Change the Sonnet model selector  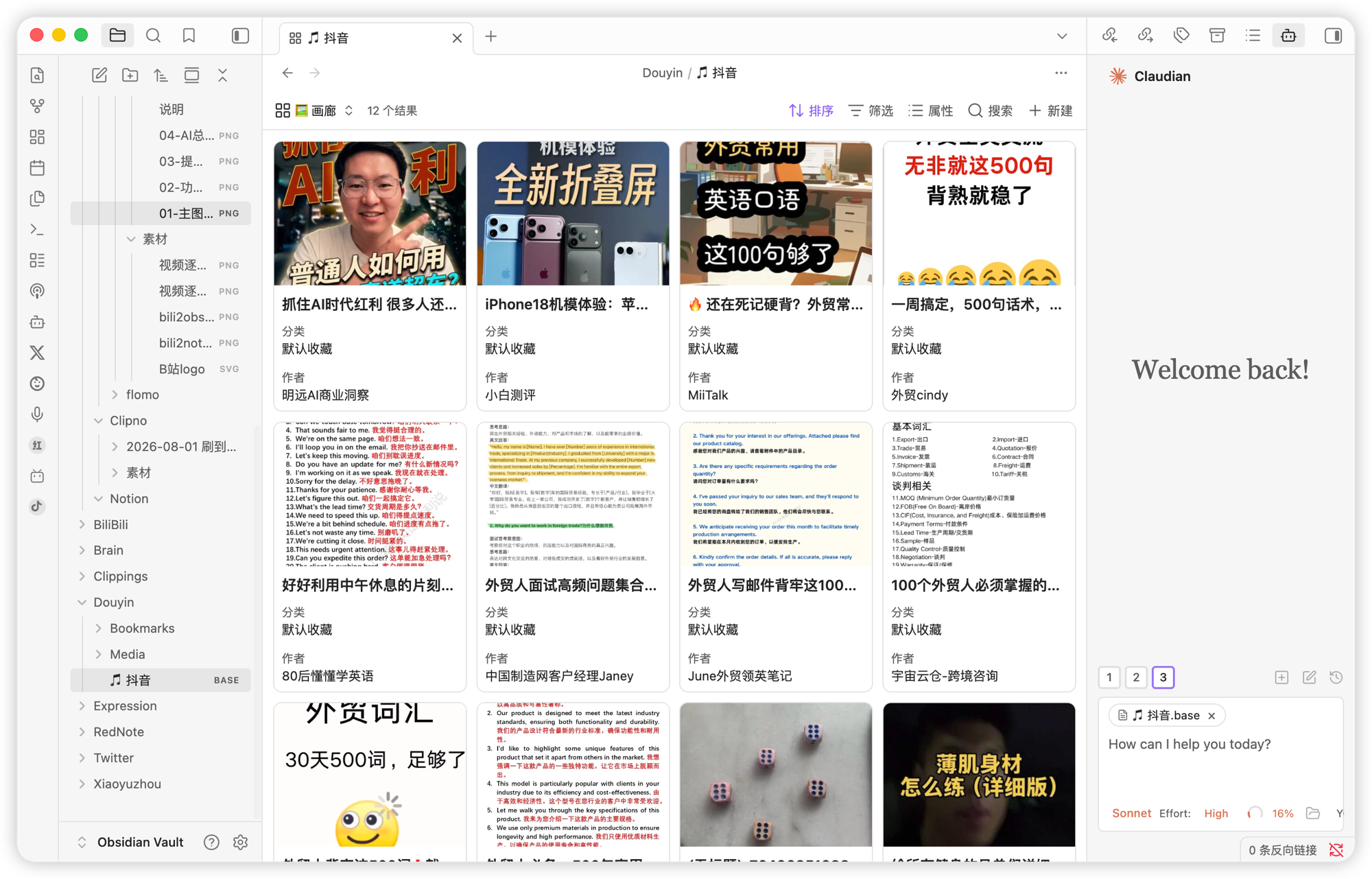click(1131, 813)
